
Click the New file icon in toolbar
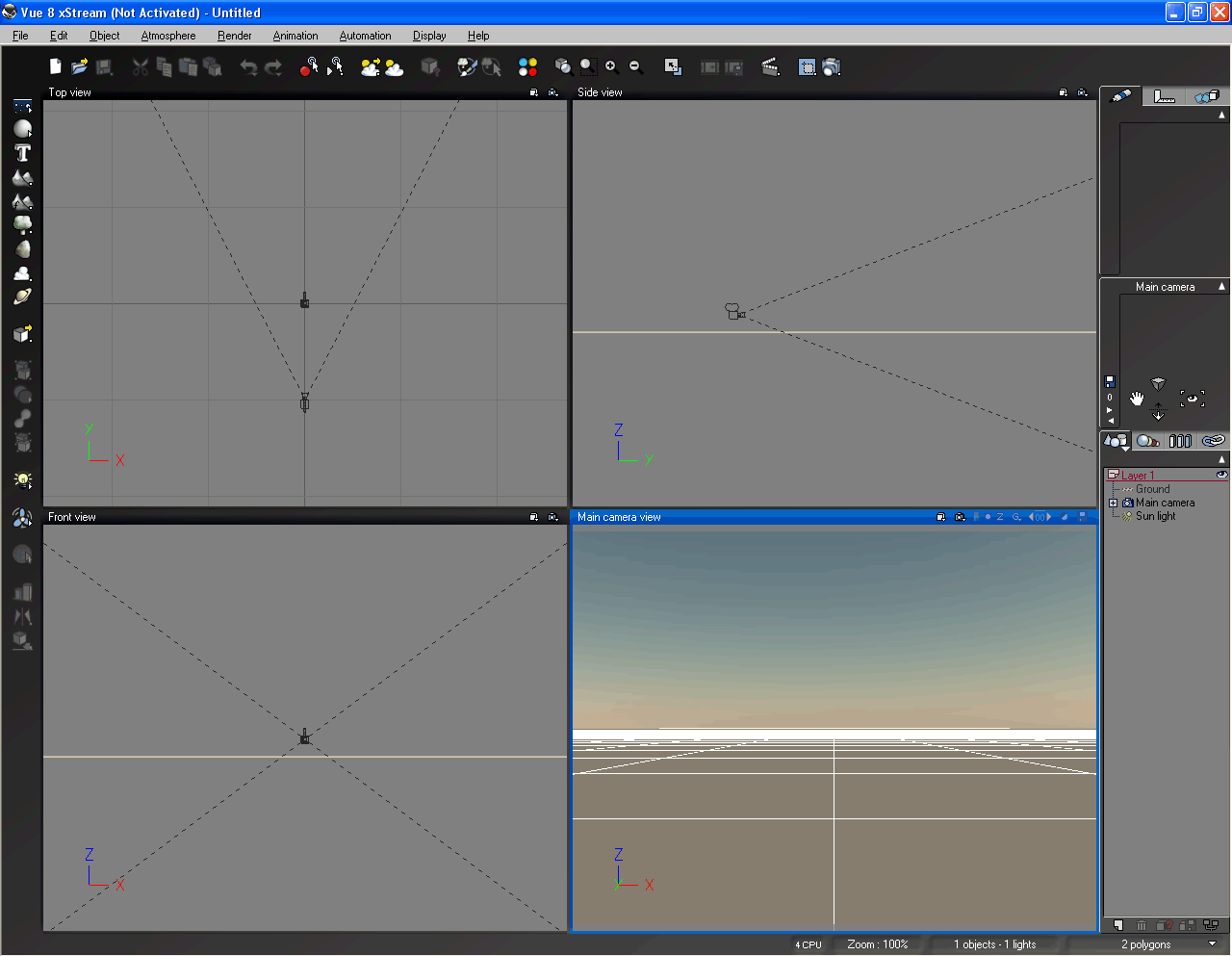(x=56, y=66)
